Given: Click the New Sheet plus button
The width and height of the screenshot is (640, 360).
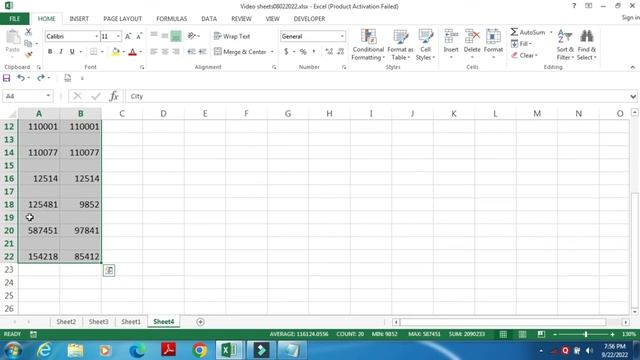Looking at the screenshot, I should [x=200, y=322].
